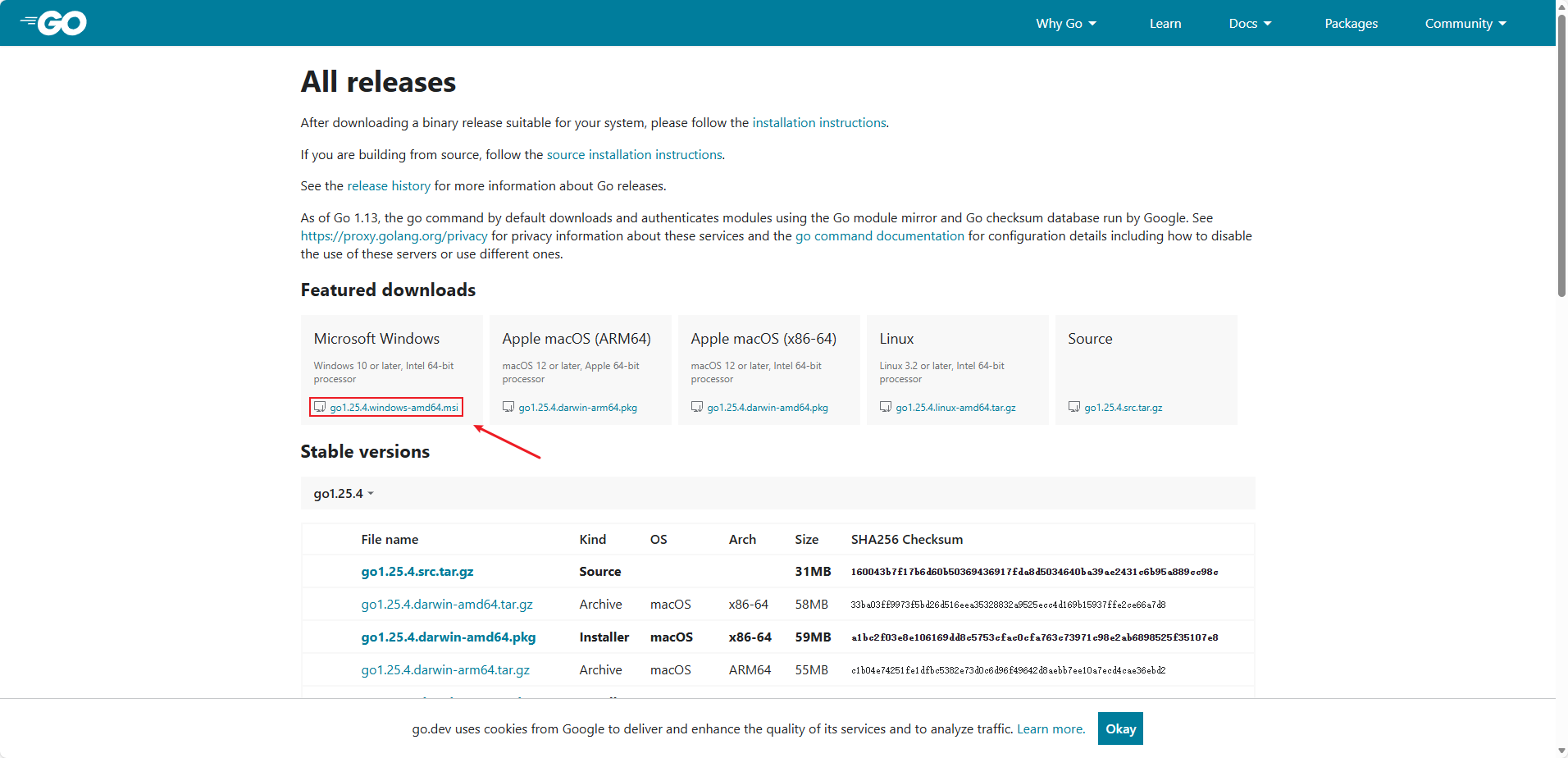Expand the Why Go dropdown menu
Screen dimensions: 1568x758
(1065, 23)
